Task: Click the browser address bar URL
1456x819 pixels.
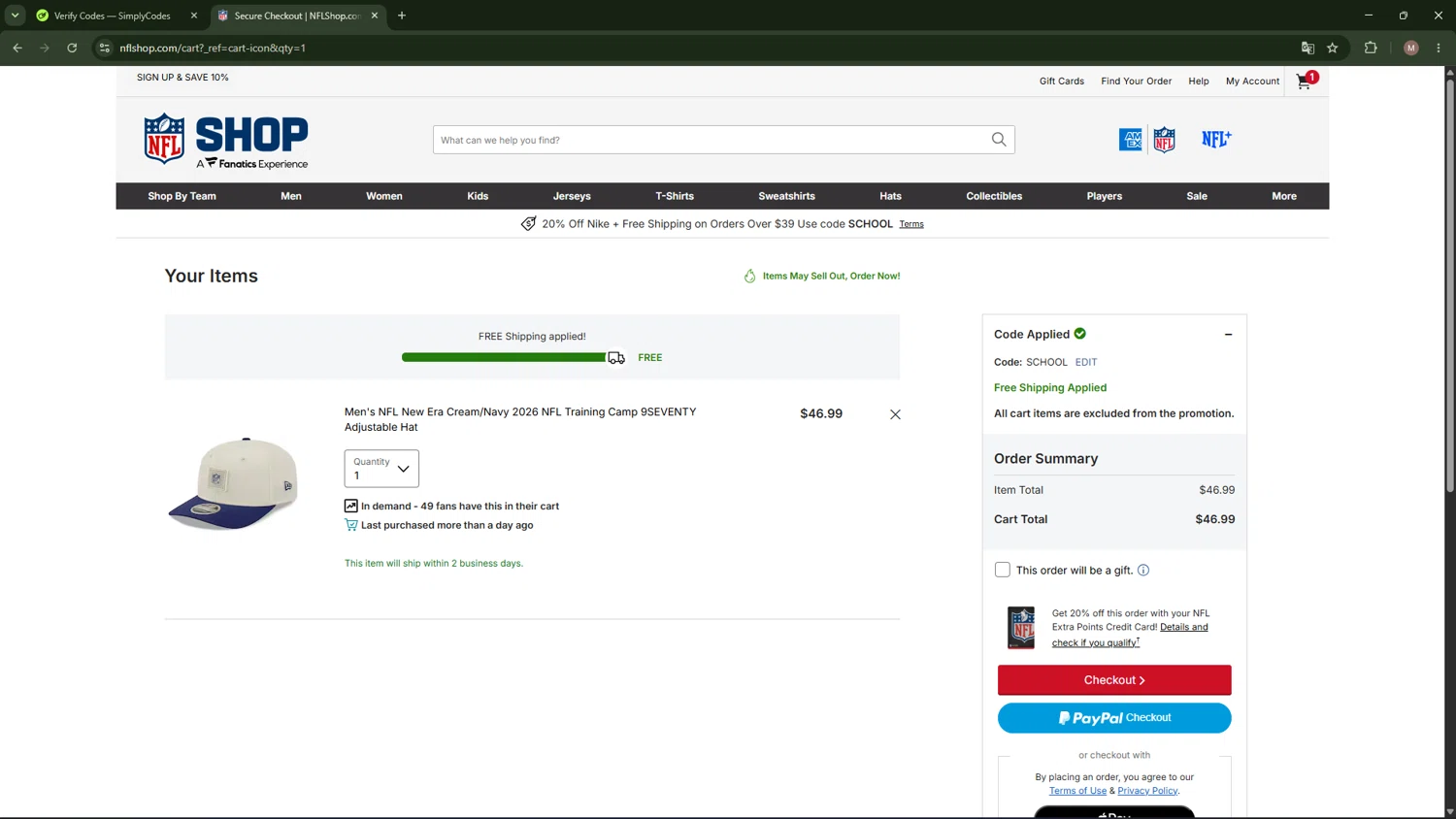Action: click(x=213, y=48)
